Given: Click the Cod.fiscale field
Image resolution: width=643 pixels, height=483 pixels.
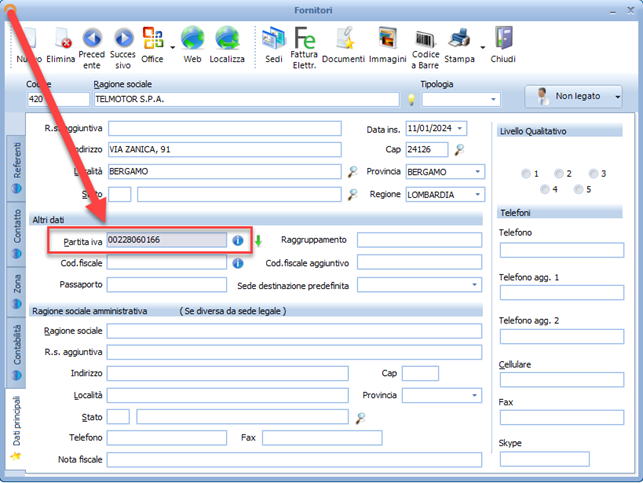Looking at the screenshot, I should (x=166, y=262).
